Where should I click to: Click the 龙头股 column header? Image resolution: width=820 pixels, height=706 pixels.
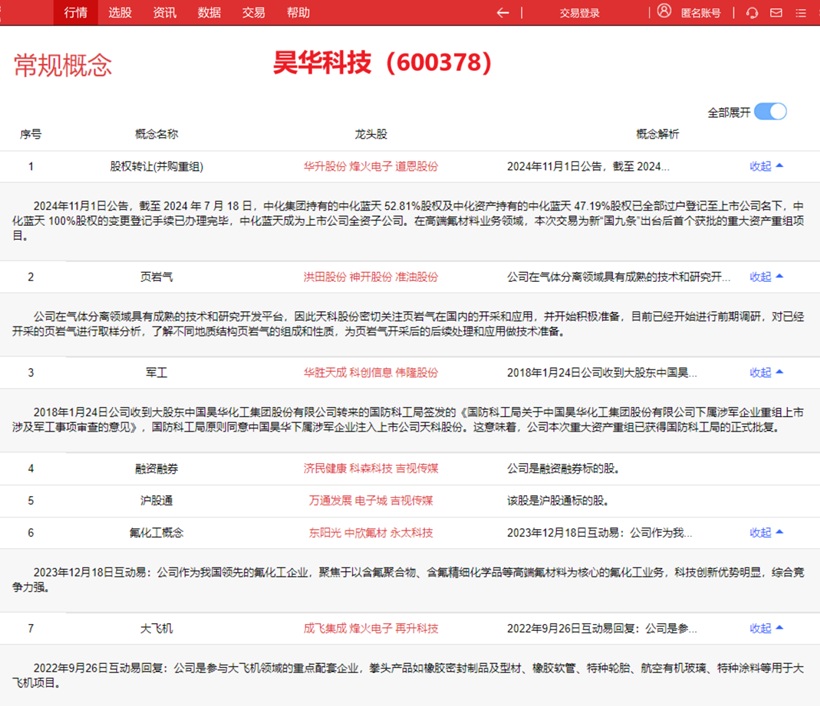click(371, 134)
